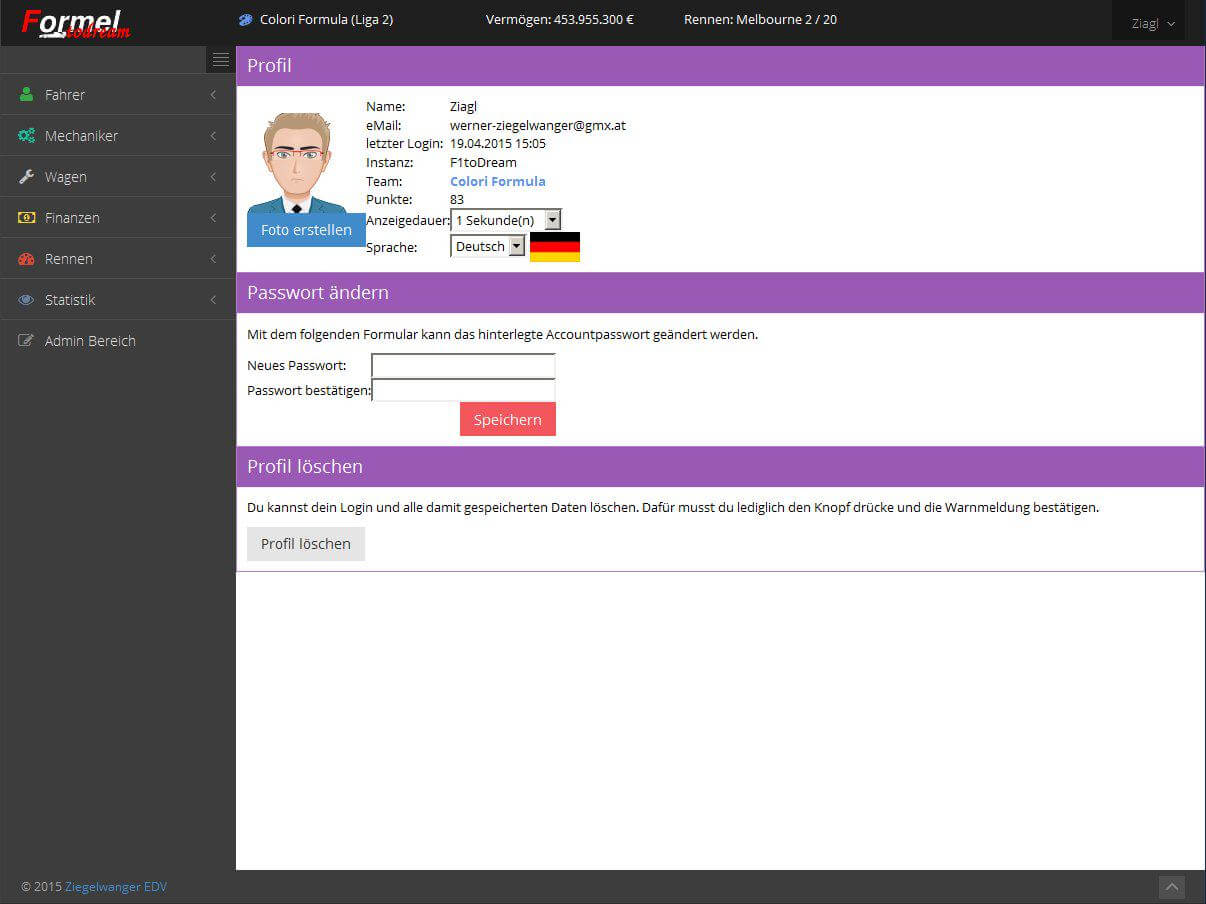Expand the Finanzen menu chevron
Screen dimensions: 1206x904
click(x=213, y=218)
